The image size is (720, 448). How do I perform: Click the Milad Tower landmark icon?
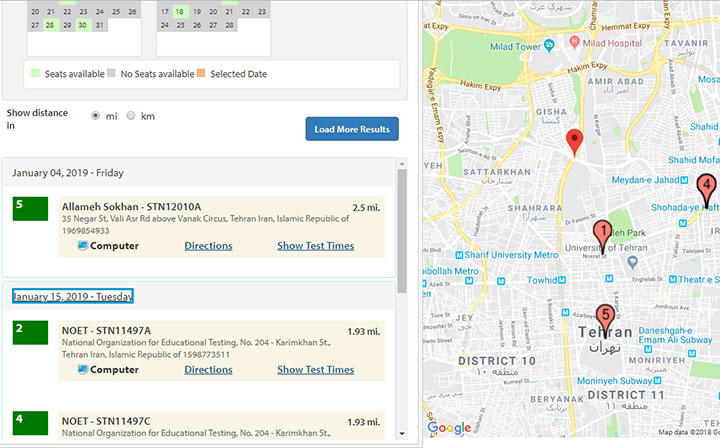coord(549,45)
